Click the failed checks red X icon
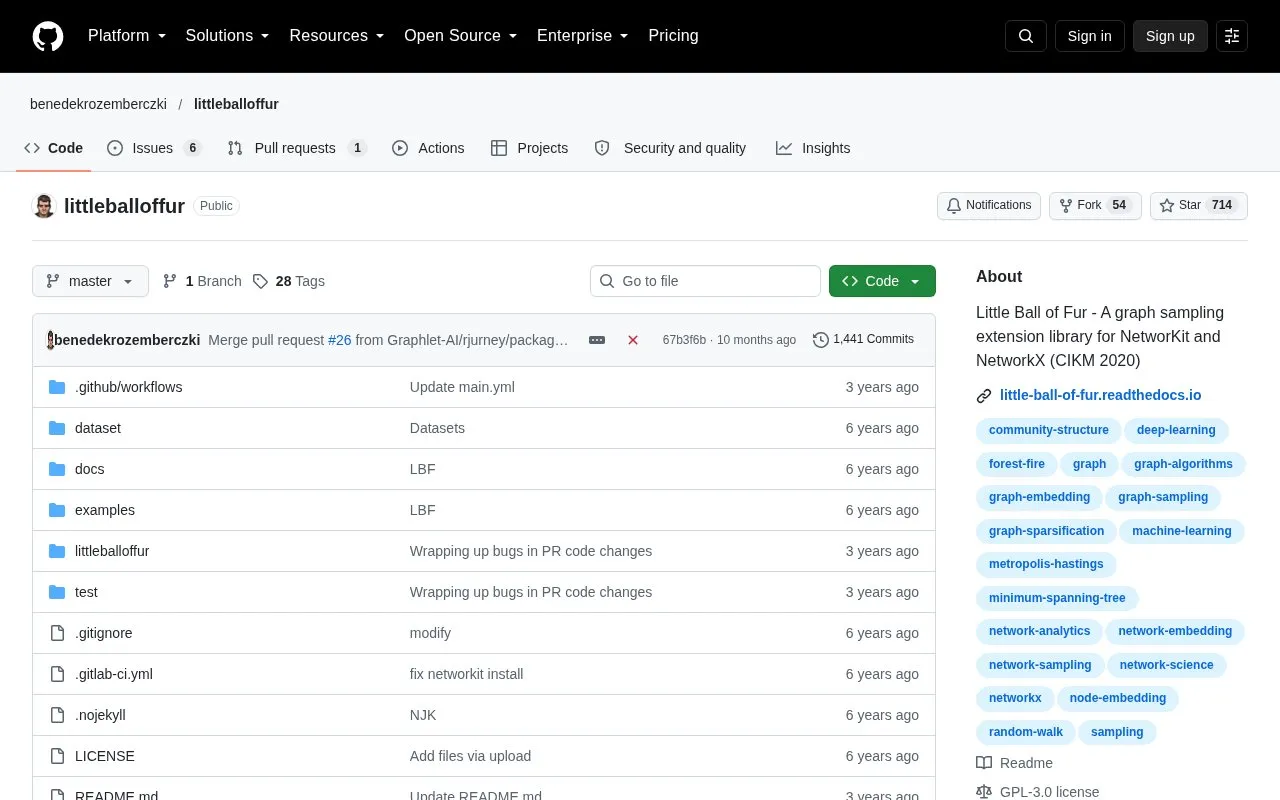The width and height of the screenshot is (1280, 800). click(633, 340)
